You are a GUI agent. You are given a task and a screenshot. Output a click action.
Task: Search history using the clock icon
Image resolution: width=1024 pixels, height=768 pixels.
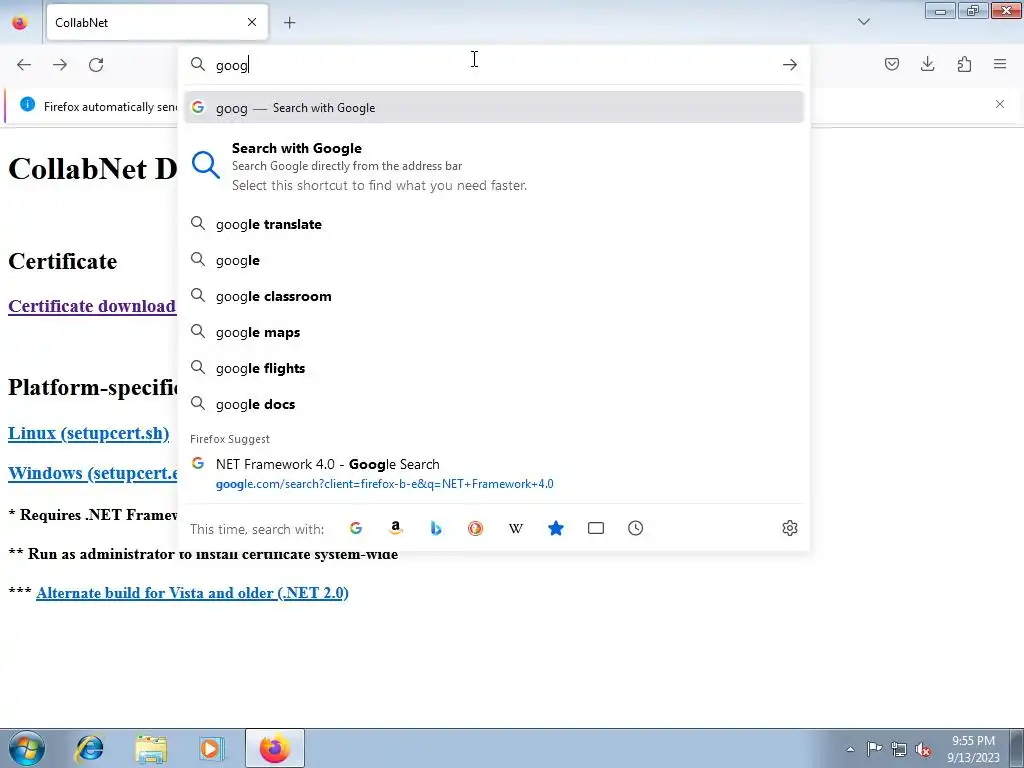pos(635,528)
